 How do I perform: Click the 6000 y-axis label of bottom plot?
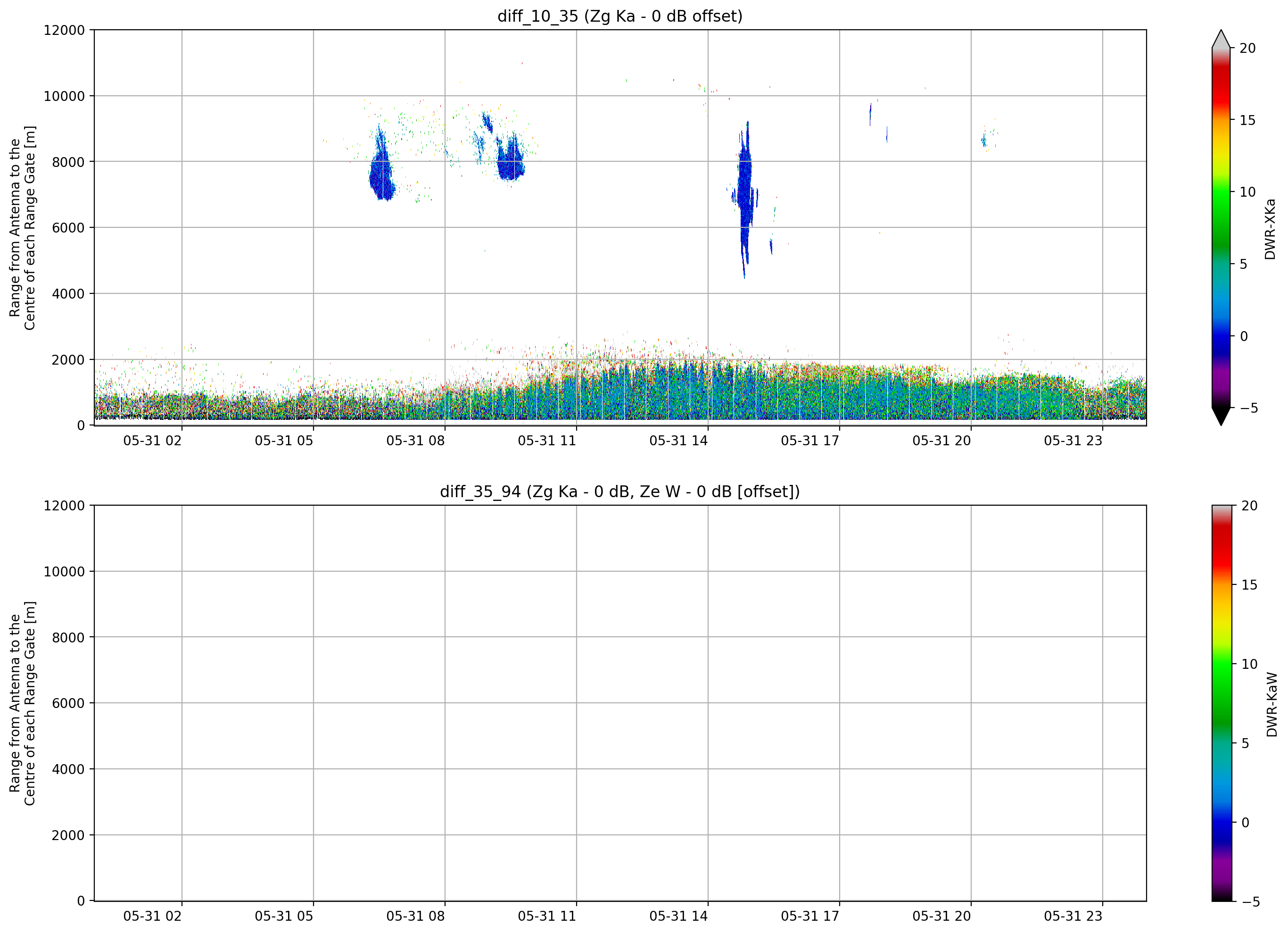(68, 703)
